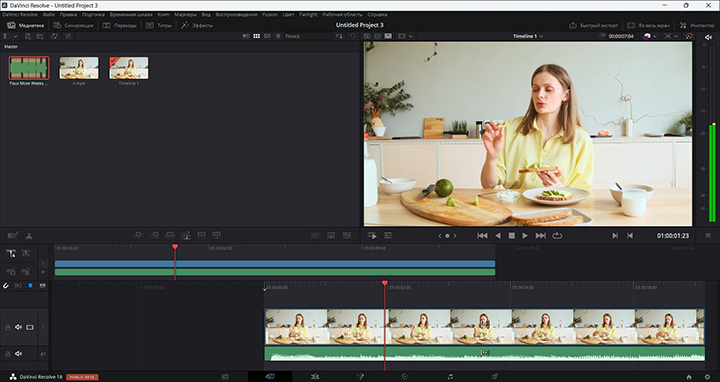Open the project settings gear icon
Image resolution: width=720 pixels, height=382 pixels.
(707, 376)
